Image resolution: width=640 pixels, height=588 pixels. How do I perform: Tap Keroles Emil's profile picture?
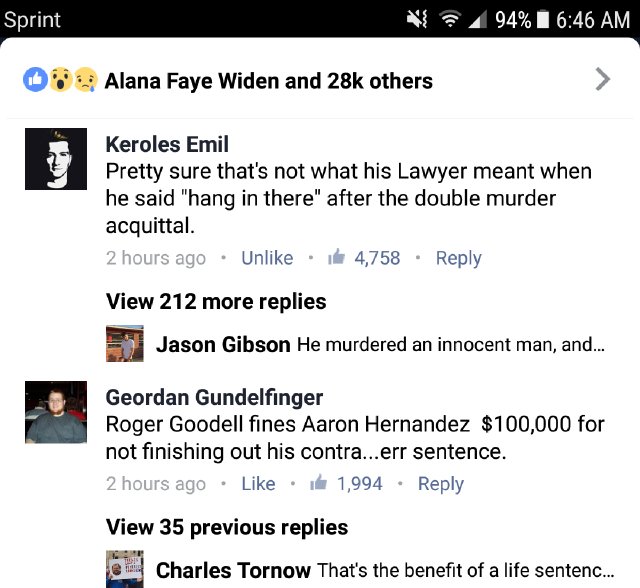tap(56, 159)
